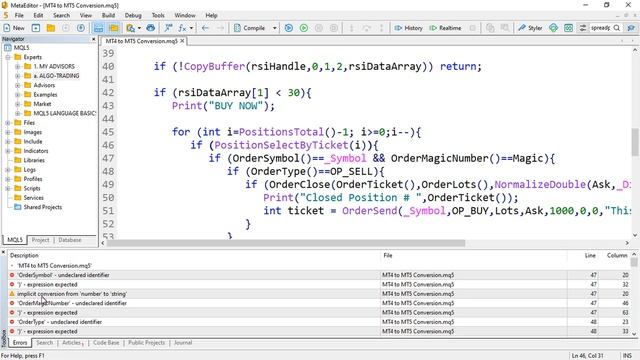Select the Include folder
The image size is (640, 360).
(33, 142)
